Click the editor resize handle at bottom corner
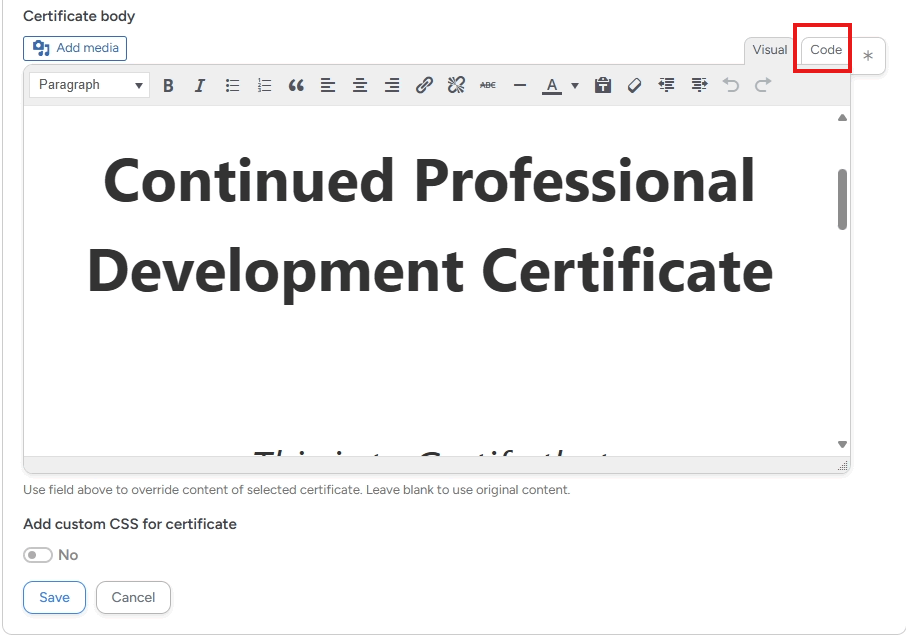906x635 pixels. [843, 466]
